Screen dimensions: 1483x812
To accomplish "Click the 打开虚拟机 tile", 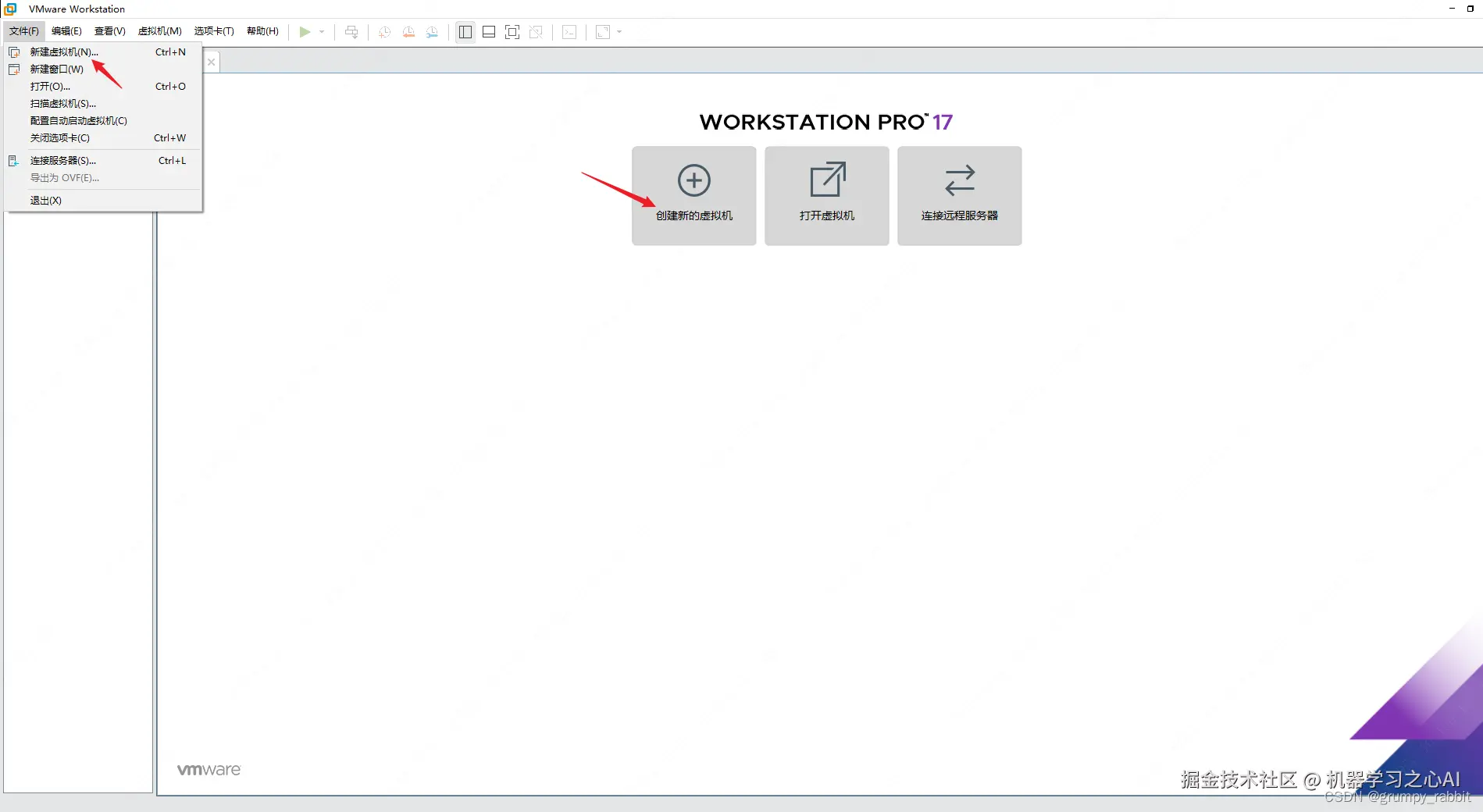I will [827, 196].
